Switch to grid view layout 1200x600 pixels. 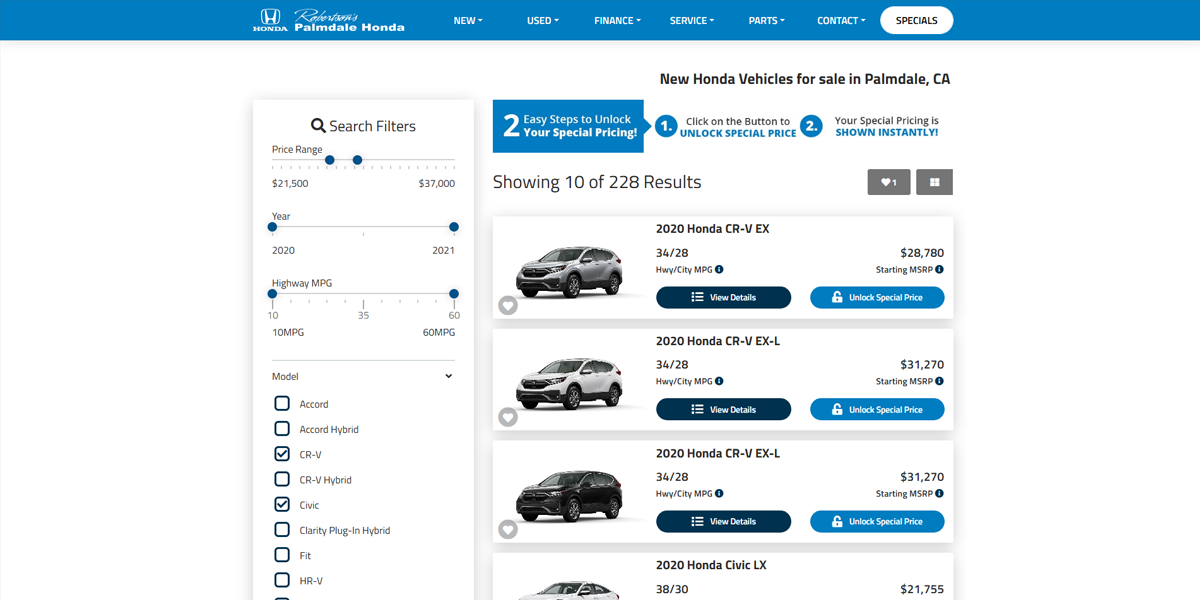tap(935, 182)
